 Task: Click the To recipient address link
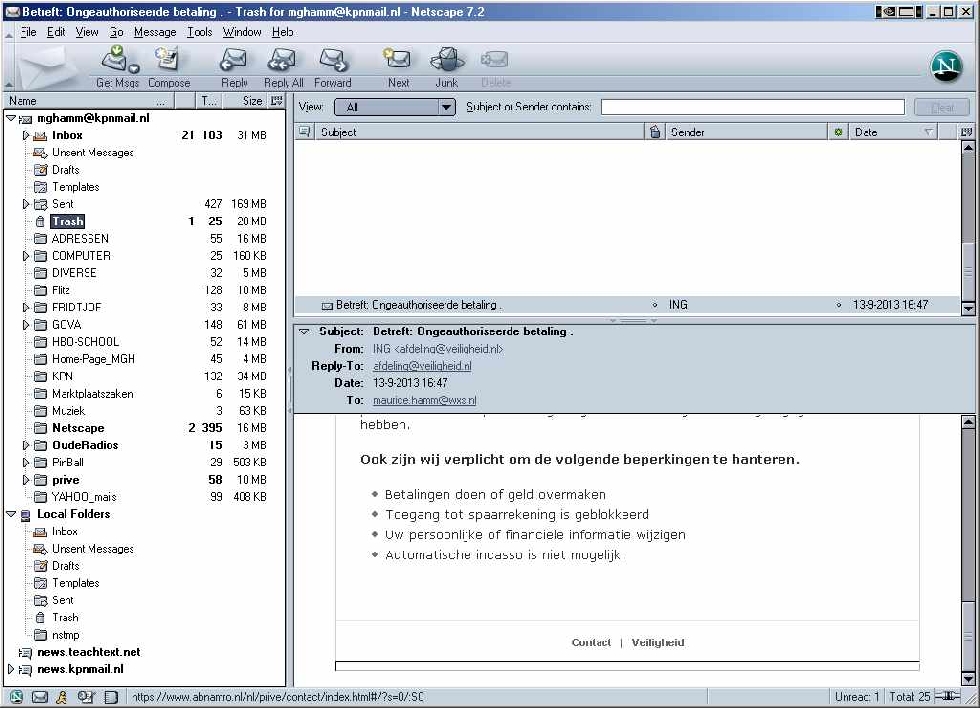(x=424, y=401)
